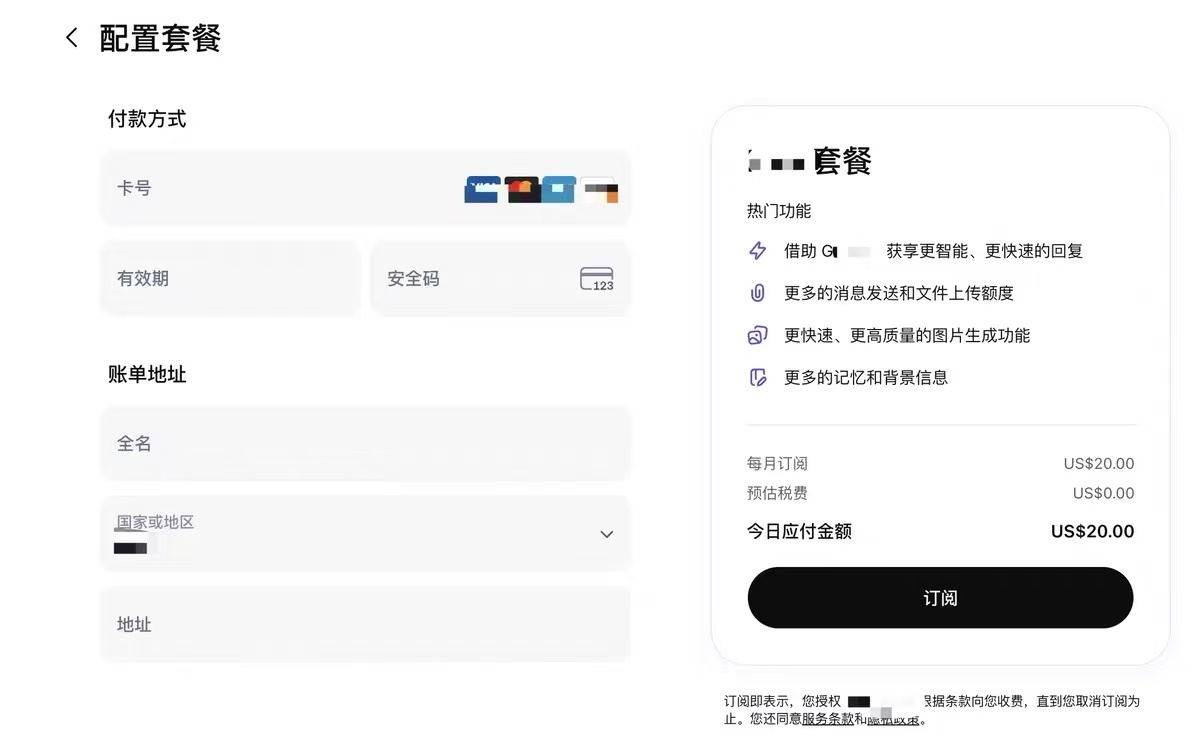Image resolution: width=1200 pixels, height=738 pixels.
Task: Click the memory and context feature icon
Action: point(758,377)
